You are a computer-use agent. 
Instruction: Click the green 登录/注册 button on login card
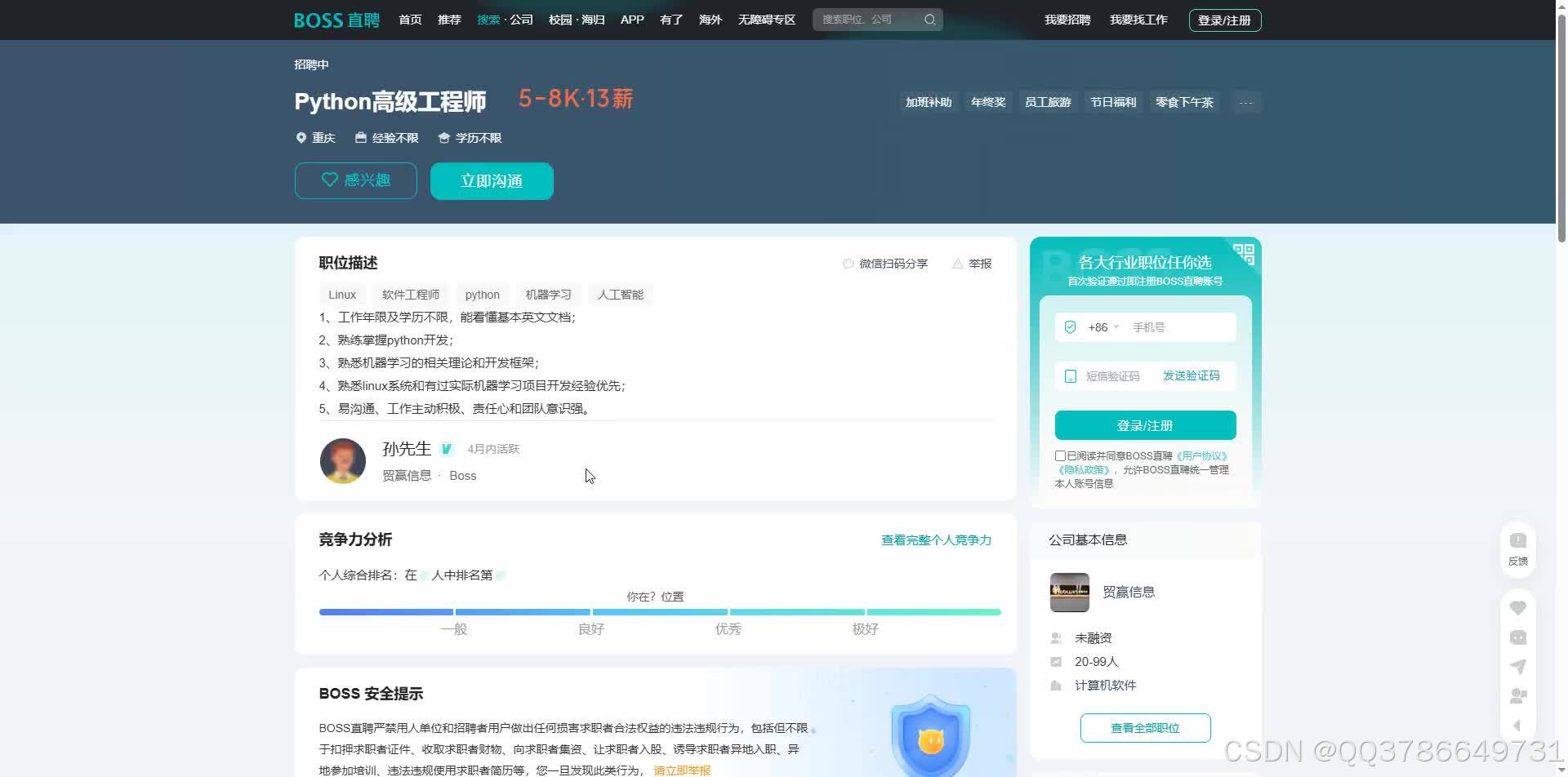pyautogui.click(x=1145, y=425)
